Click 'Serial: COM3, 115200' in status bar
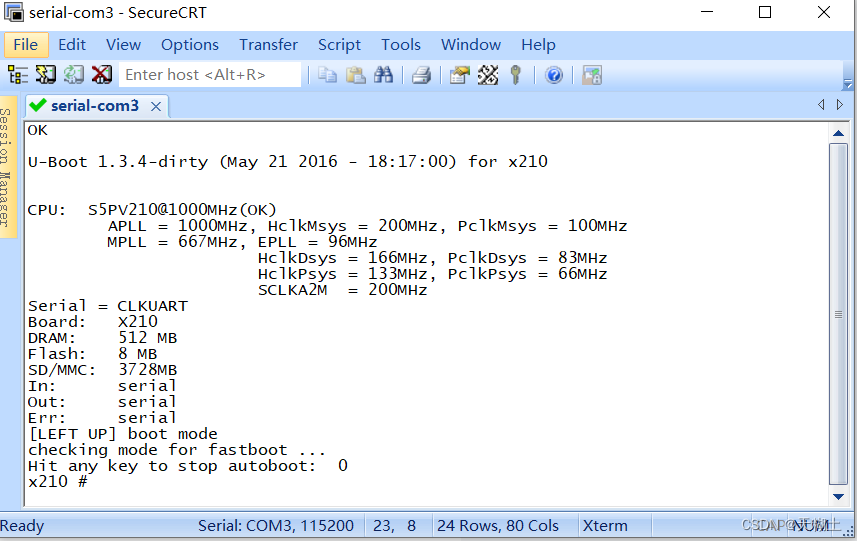857x541 pixels. [x=275, y=526]
